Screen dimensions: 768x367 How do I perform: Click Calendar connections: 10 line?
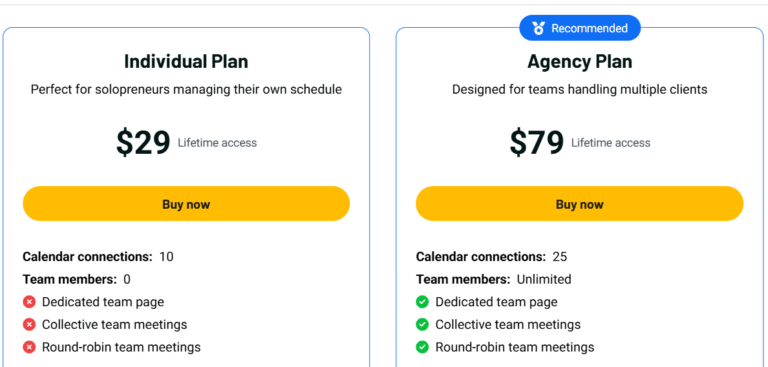(98, 257)
